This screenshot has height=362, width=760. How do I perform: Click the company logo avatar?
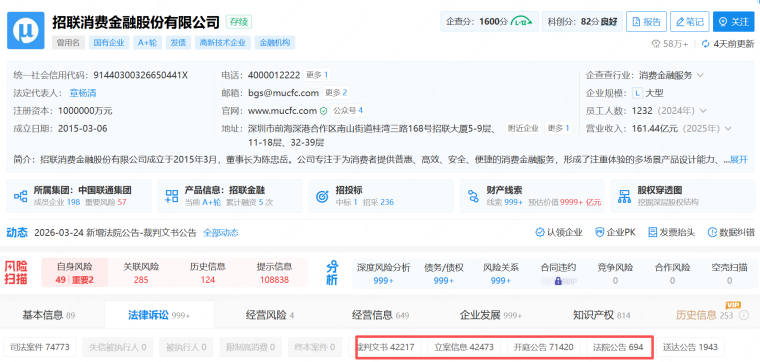(x=25, y=31)
